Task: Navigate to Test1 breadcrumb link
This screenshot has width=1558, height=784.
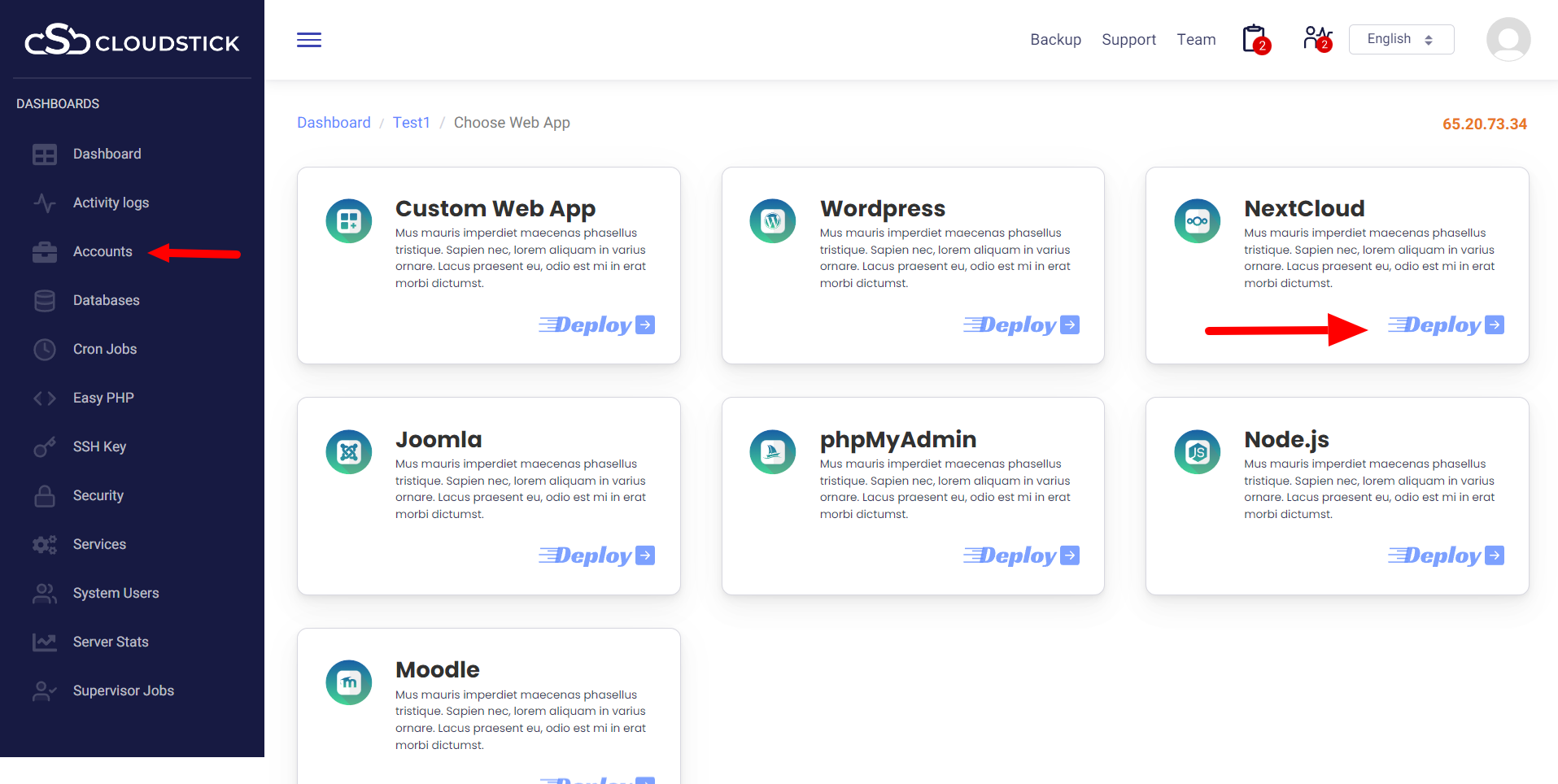Action: point(411,123)
